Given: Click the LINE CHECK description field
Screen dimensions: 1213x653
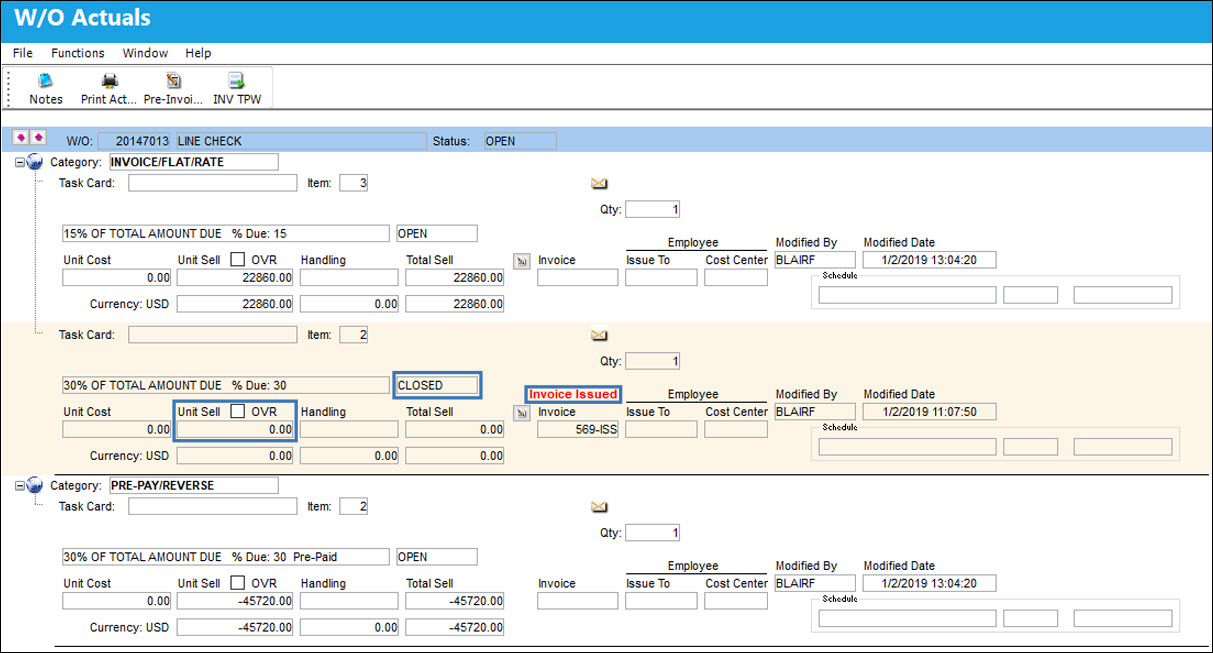Looking at the screenshot, I should click(300, 141).
